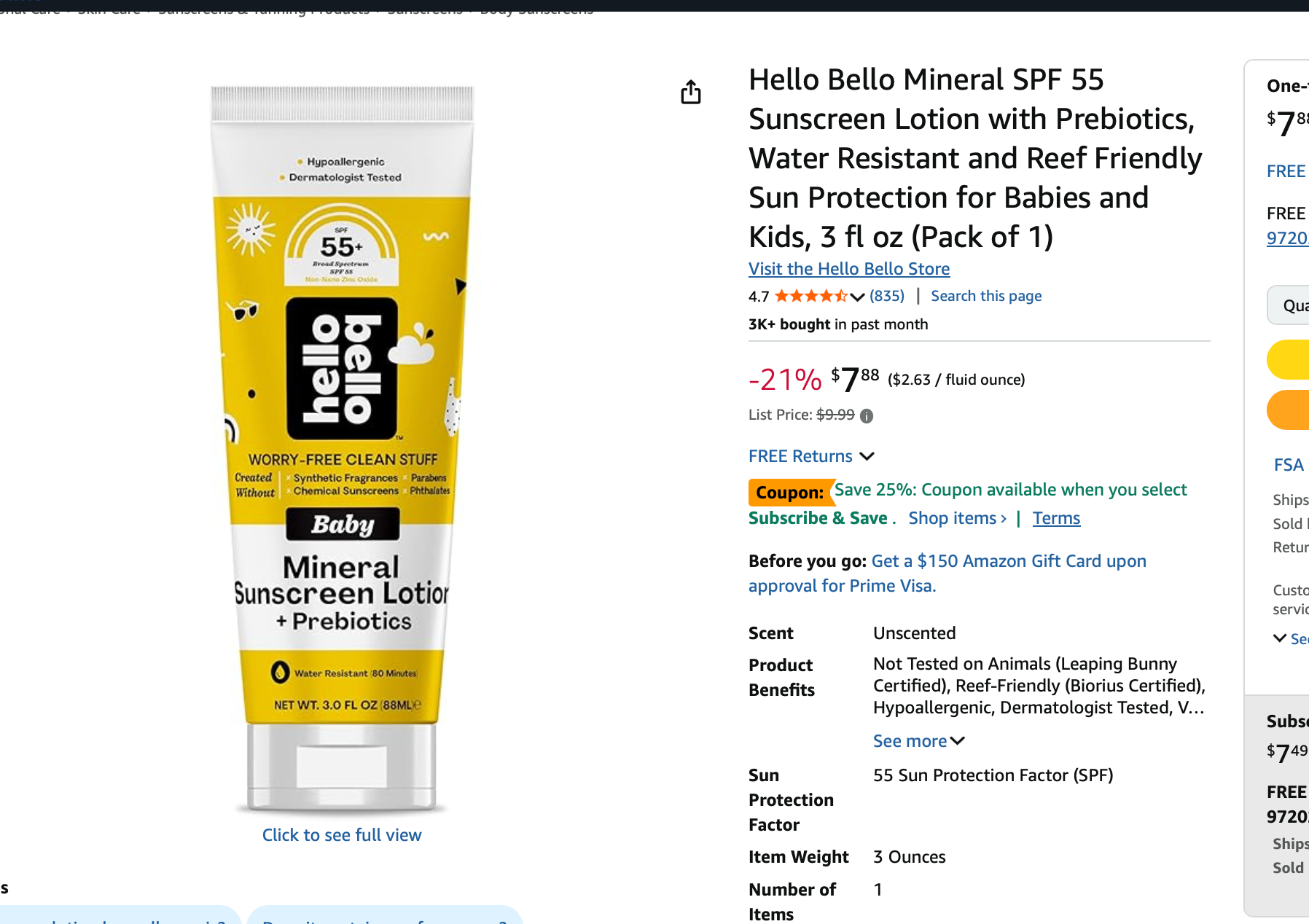Open Shop items coupon link
Image resolution: width=1309 pixels, height=924 pixels.
957,518
